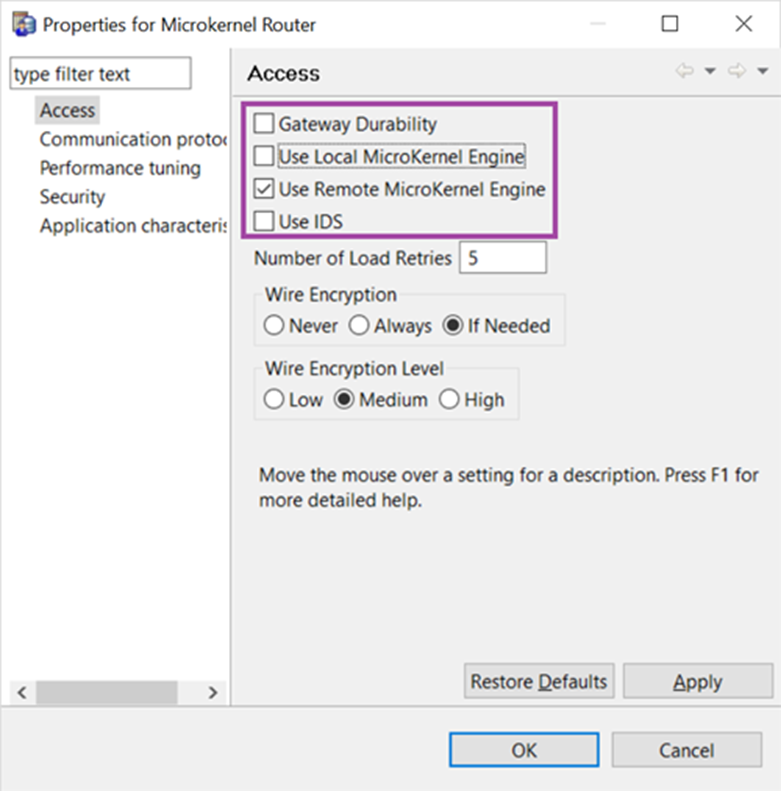Click the Properties dialog title bar icon
The image size is (781, 791).
[x=24, y=25]
